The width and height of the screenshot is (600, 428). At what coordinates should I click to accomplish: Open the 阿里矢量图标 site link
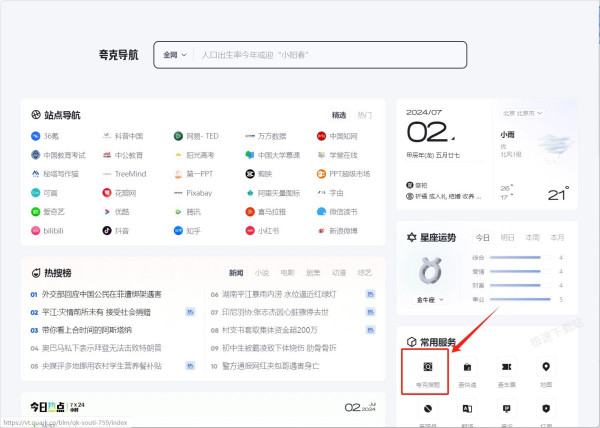tap(279, 193)
